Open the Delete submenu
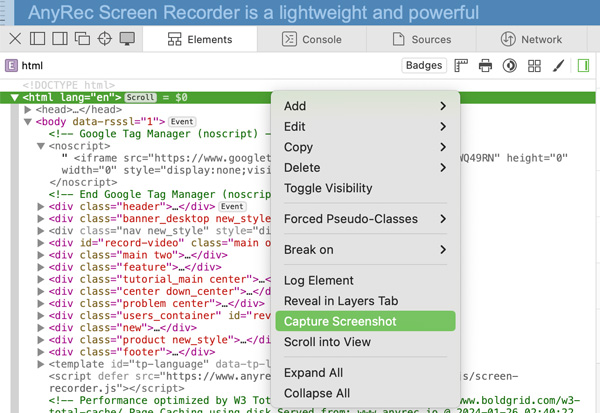 [x=365, y=168]
